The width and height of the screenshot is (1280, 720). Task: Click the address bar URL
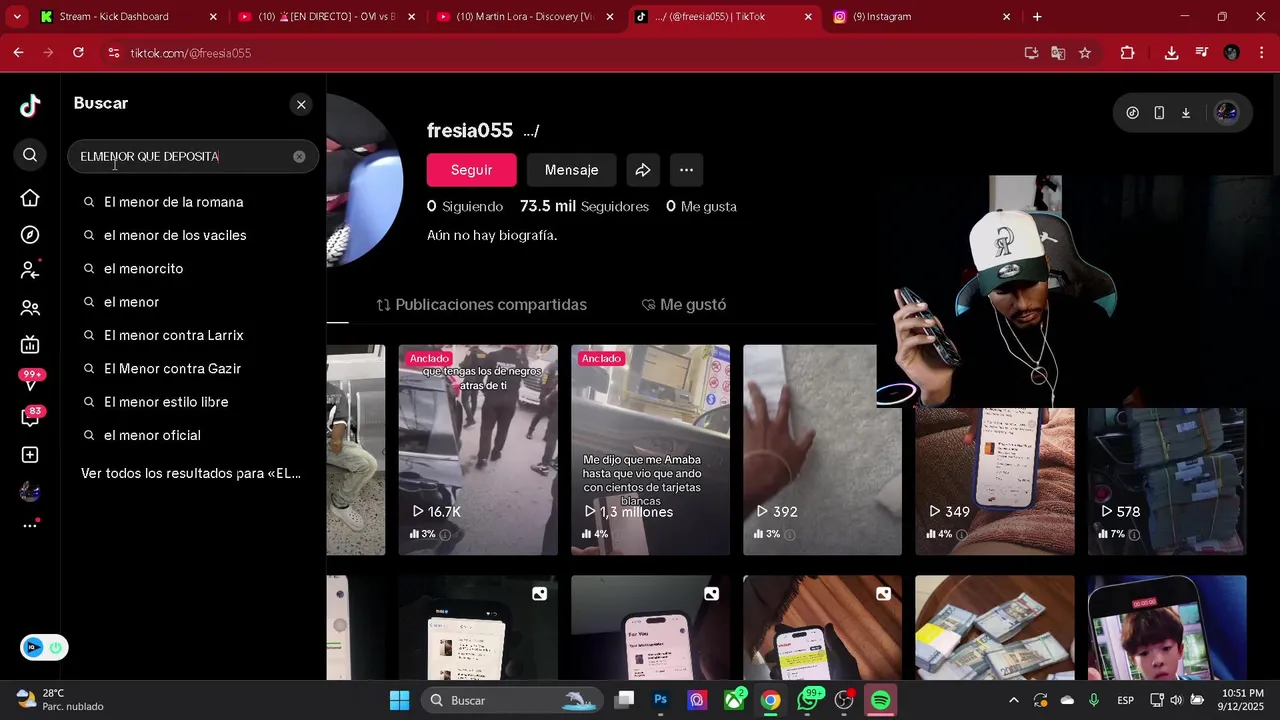190,53
